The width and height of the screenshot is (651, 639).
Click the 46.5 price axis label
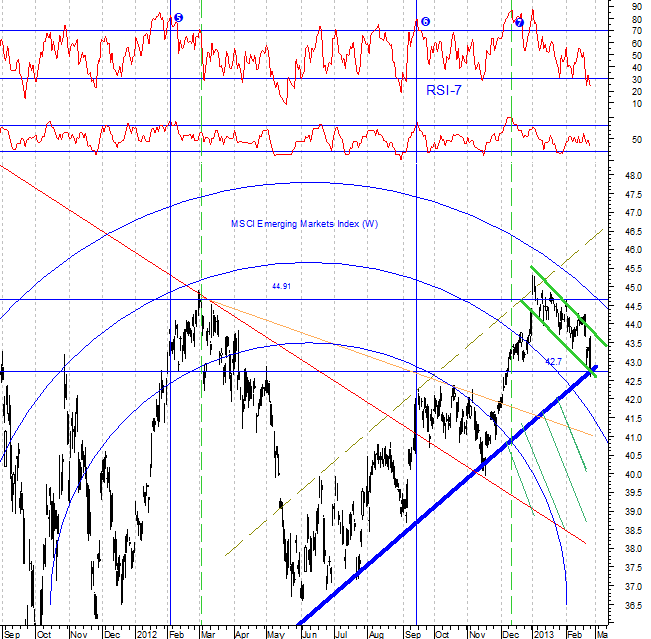coord(633,232)
